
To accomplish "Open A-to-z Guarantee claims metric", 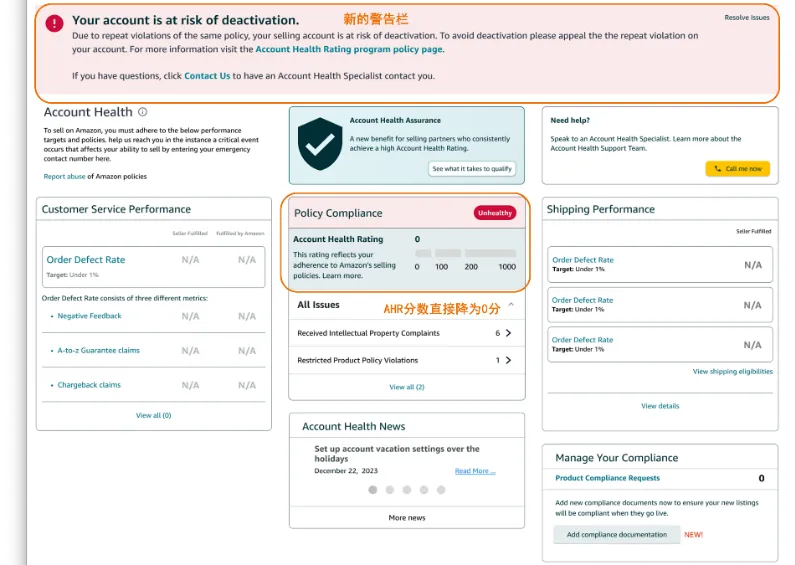I will click(98, 351).
